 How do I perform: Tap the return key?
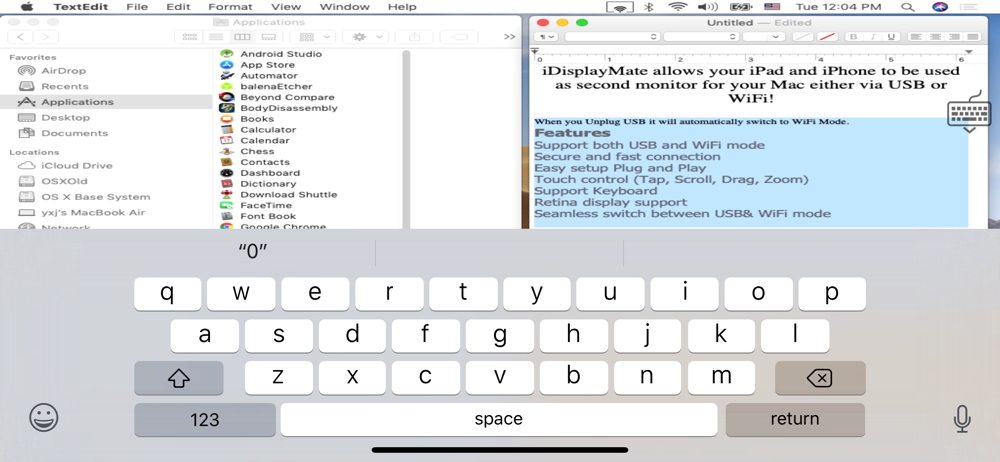[x=795, y=419]
